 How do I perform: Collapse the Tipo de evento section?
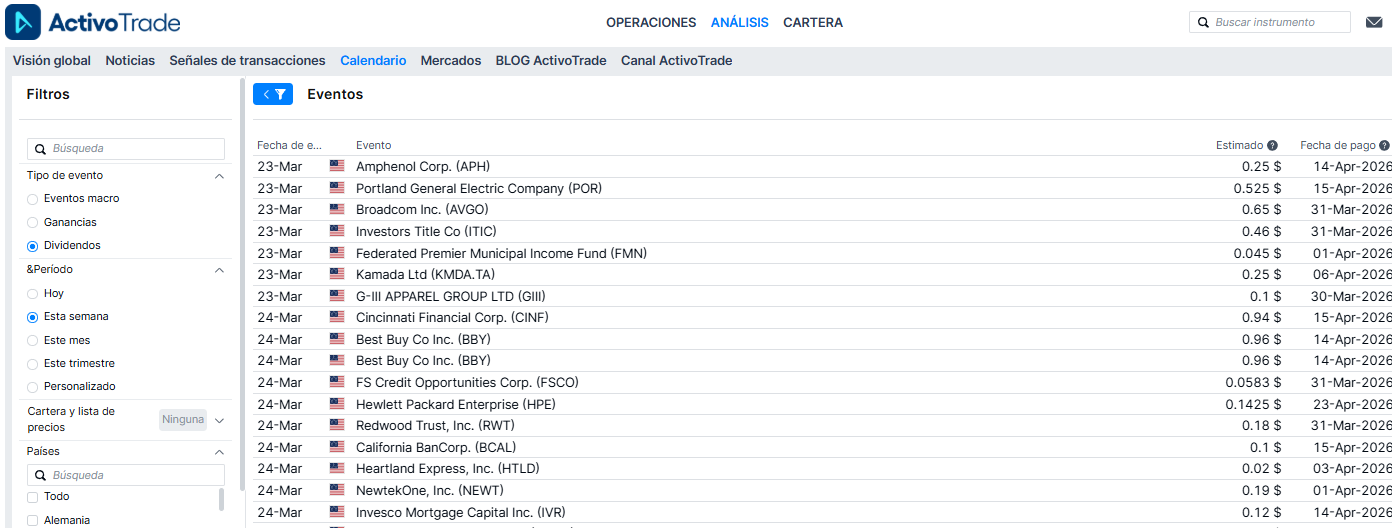[x=219, y=176]
